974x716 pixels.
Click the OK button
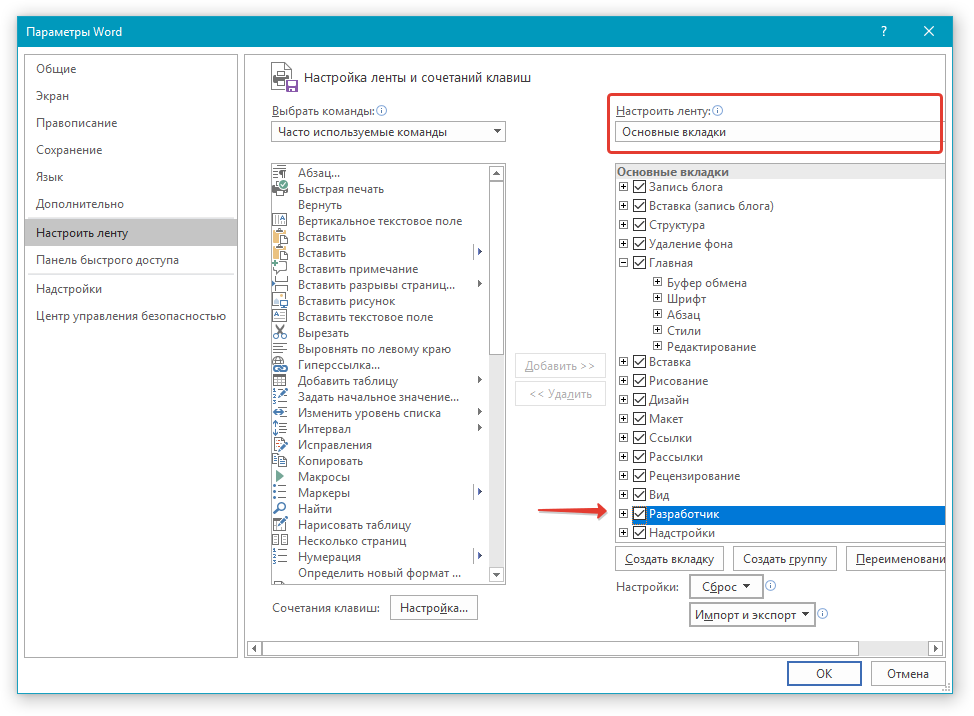pos(824,674)
